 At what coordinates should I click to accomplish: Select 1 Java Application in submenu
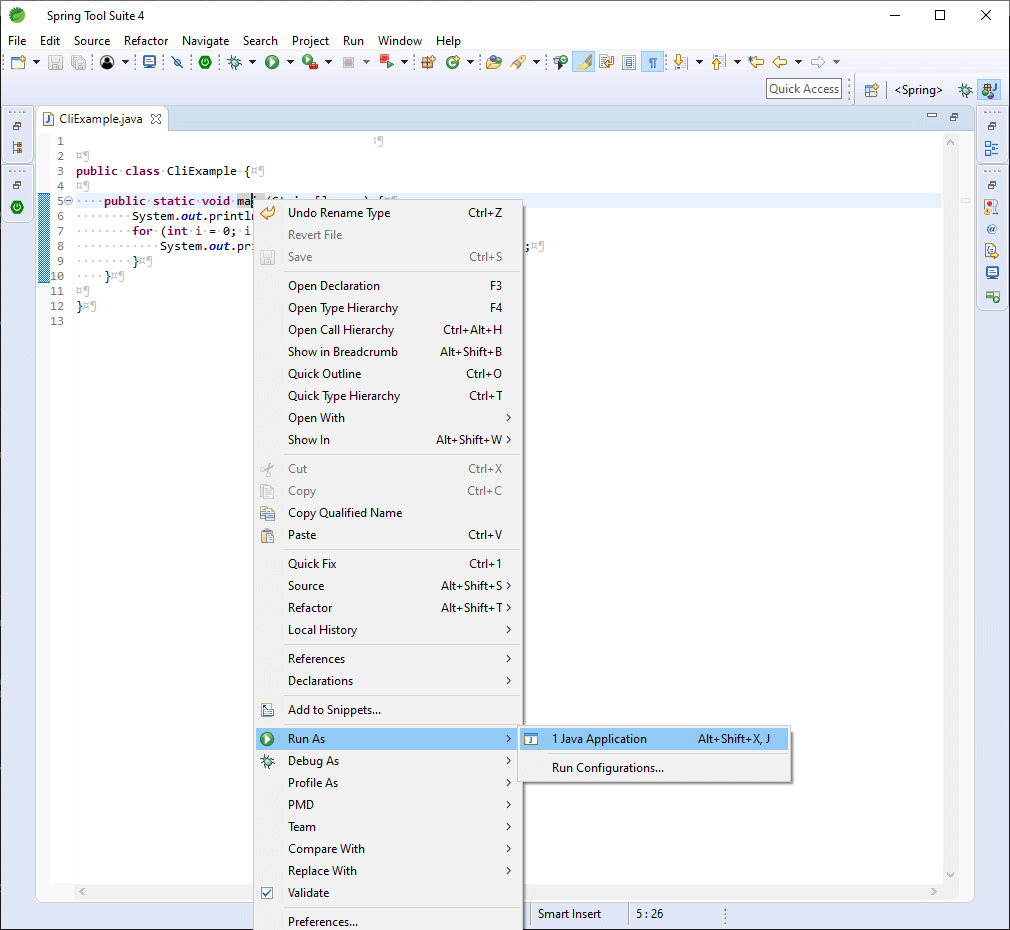tap(654, 739)
